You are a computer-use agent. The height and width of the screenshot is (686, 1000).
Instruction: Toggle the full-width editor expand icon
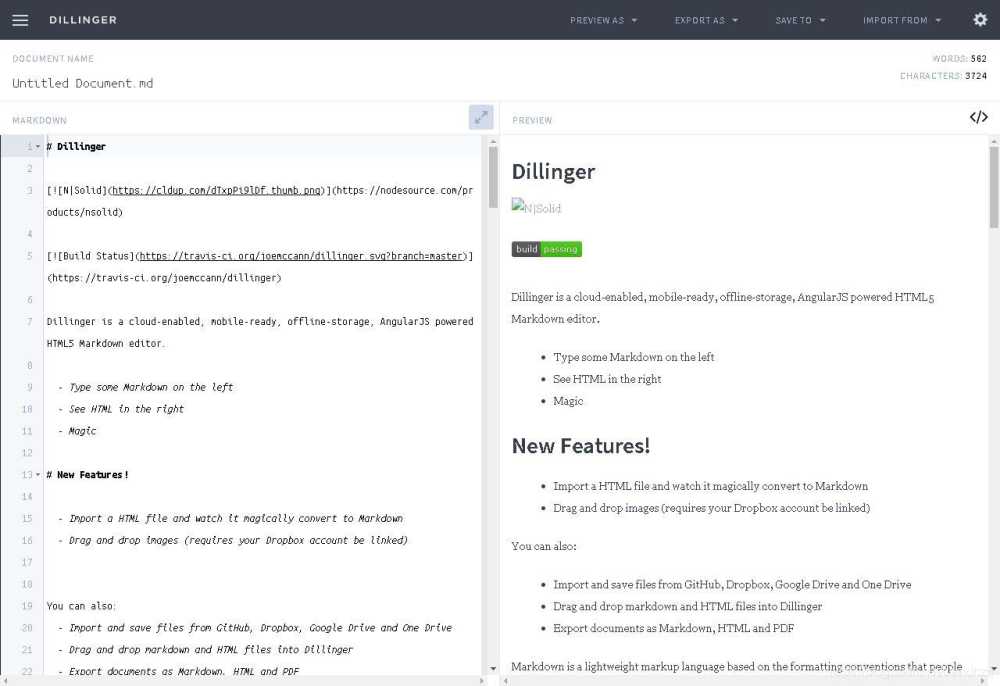481,117
